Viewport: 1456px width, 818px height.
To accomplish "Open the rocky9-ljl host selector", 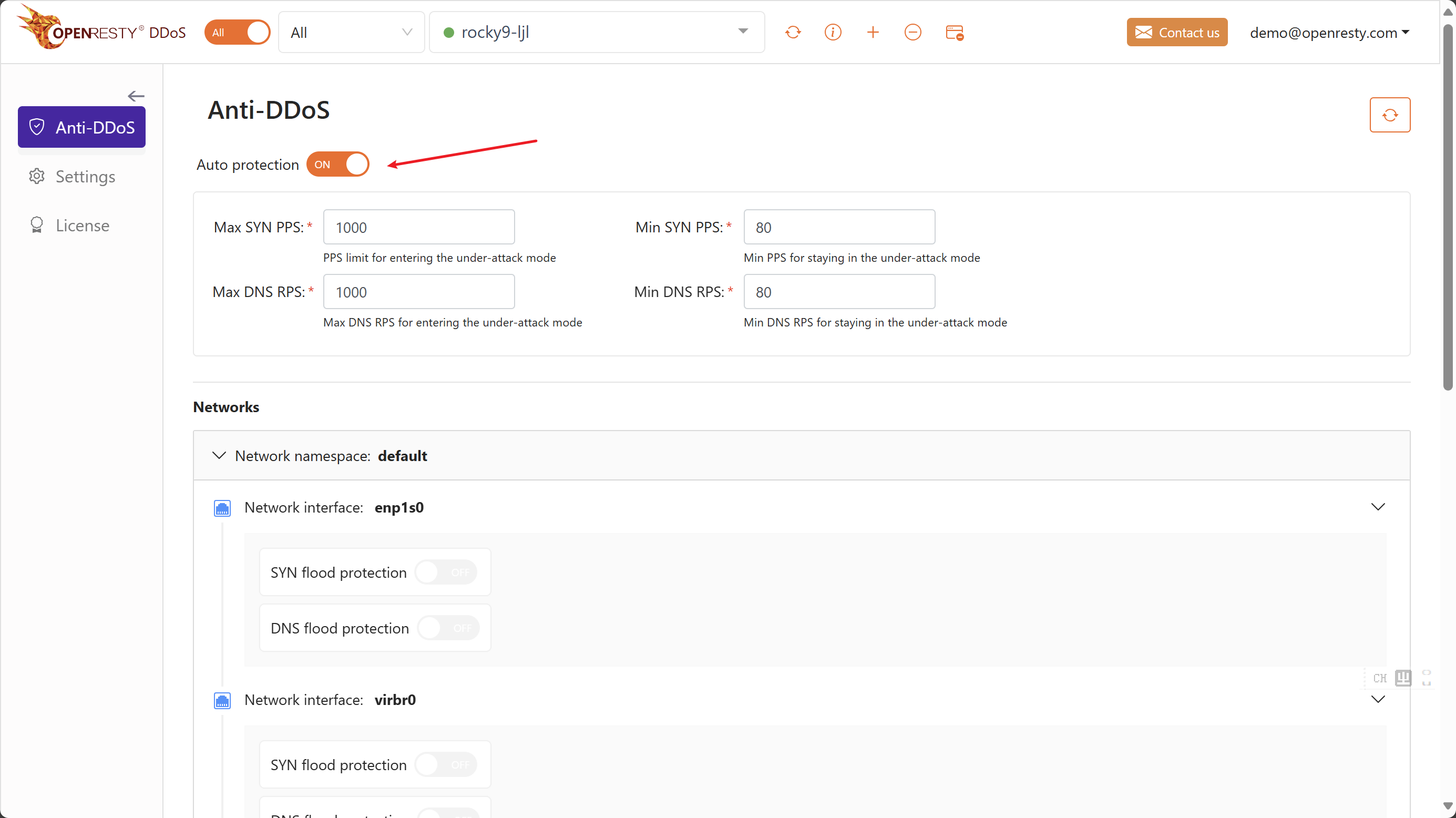I will pos(597,32).
